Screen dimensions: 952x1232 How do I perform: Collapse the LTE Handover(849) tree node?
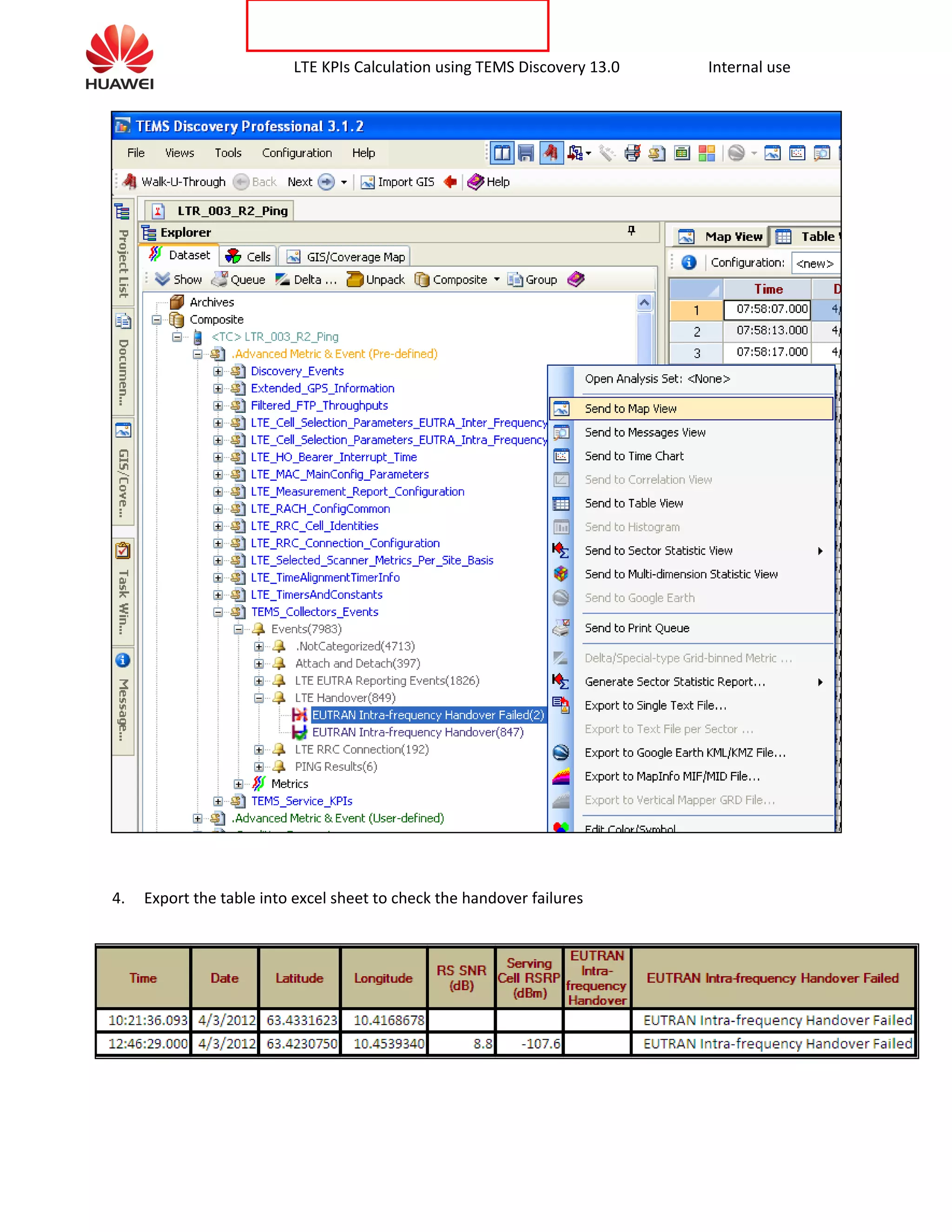[259, 698]
